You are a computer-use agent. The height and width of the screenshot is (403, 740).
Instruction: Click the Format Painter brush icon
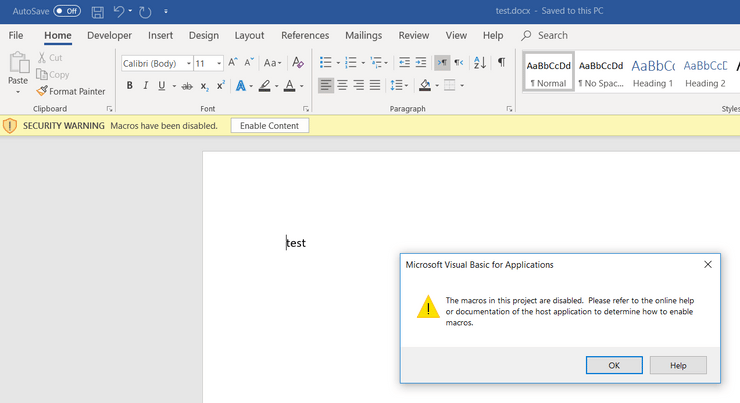point(42,91)
